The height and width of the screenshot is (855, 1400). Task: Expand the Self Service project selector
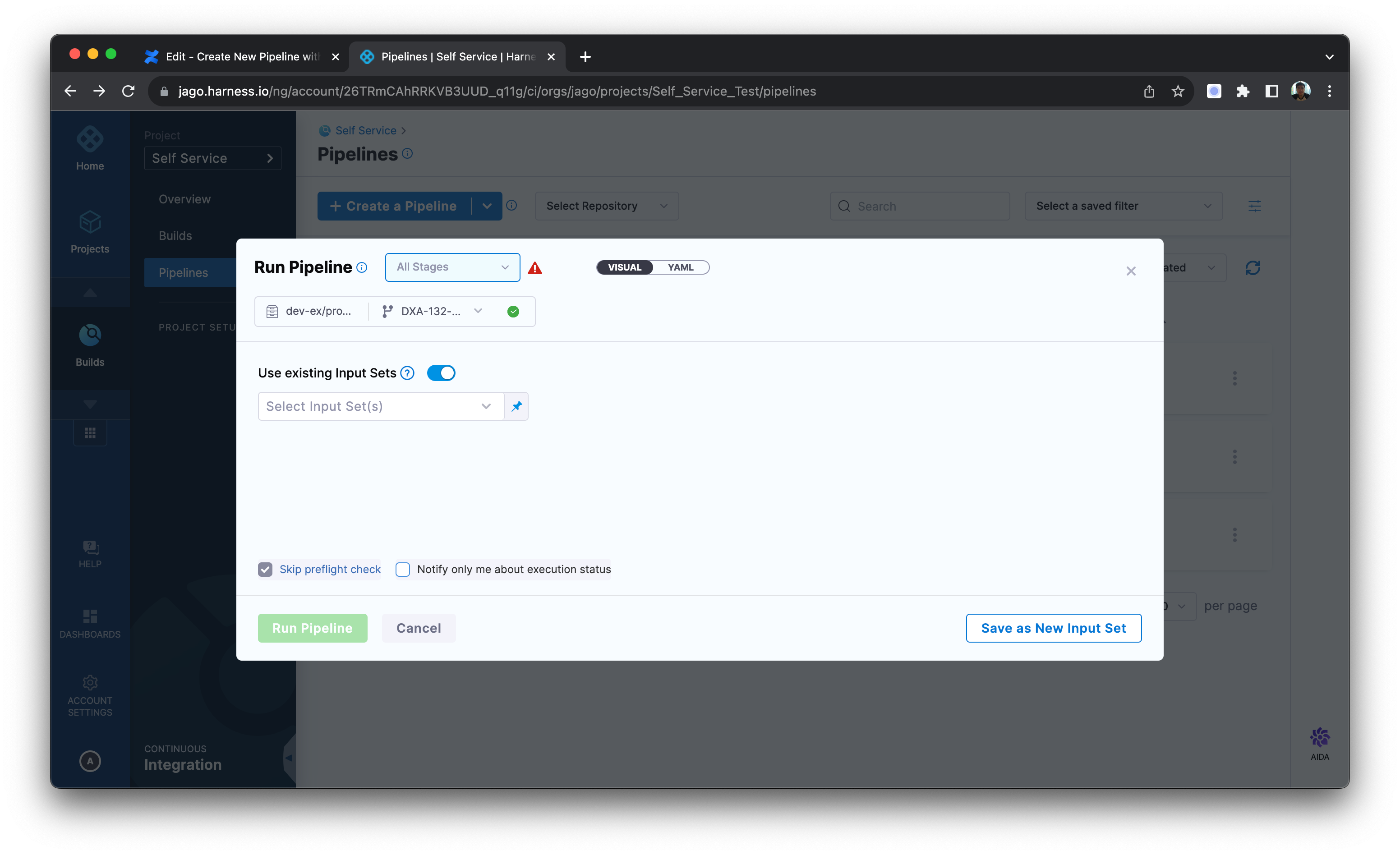click(x=212, y=158)
